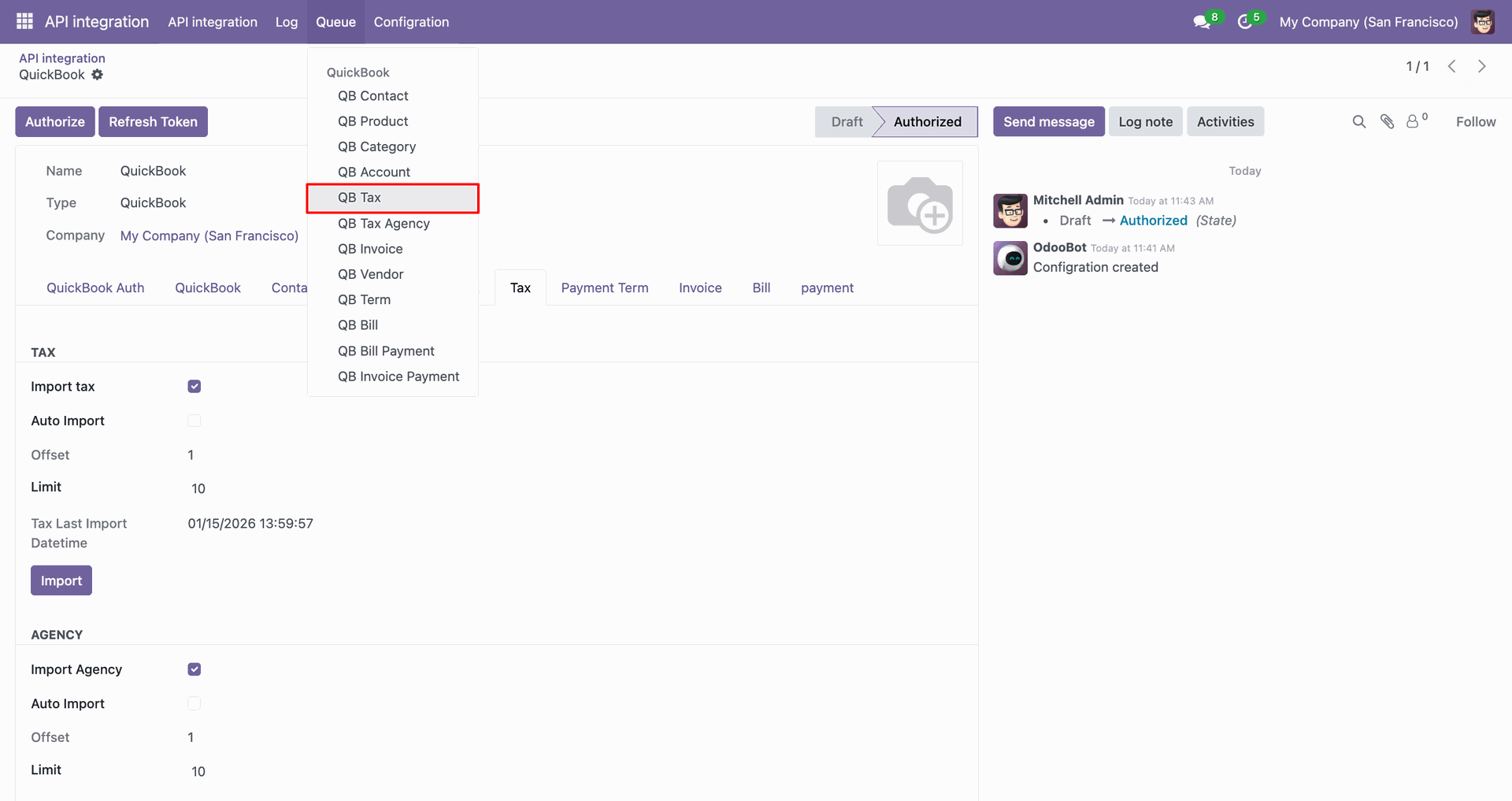Switch to the Payment Term tab
1512x801 pixels.
605,287
